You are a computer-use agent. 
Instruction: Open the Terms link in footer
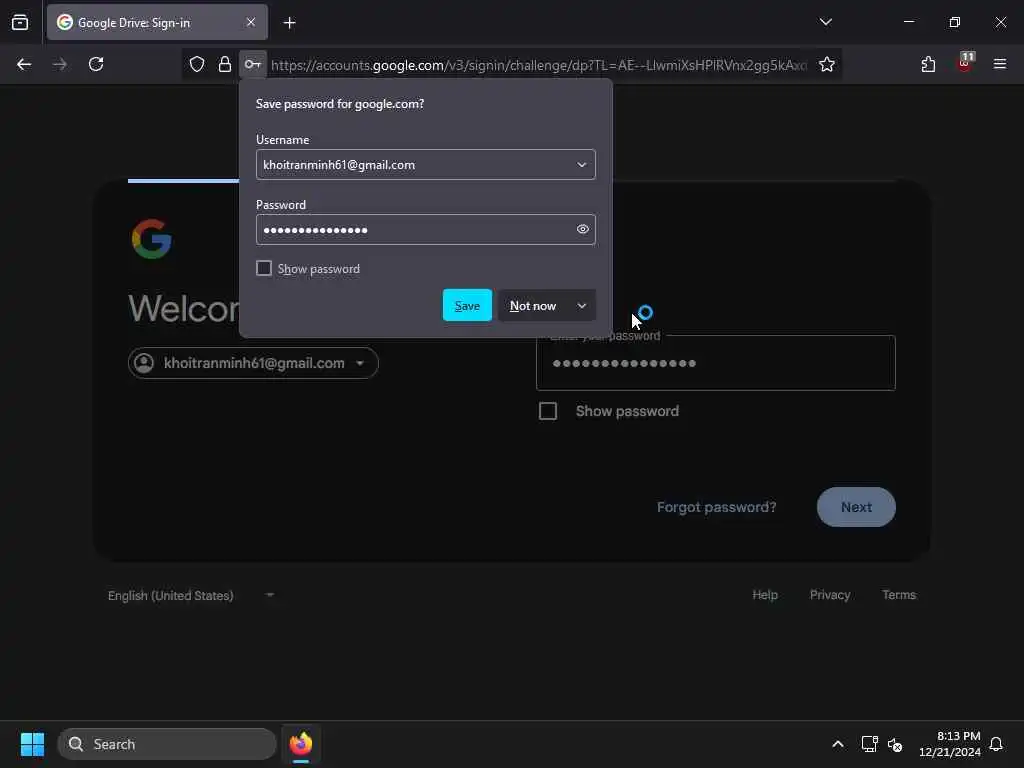[x=899, y=594]
